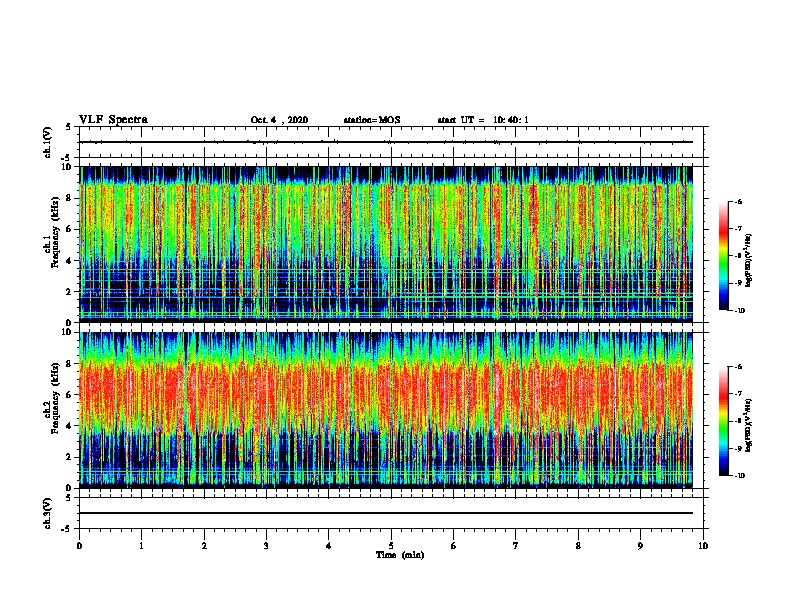Click the time-axis tick label "3"
792x612 pixels.
(266, 546)
